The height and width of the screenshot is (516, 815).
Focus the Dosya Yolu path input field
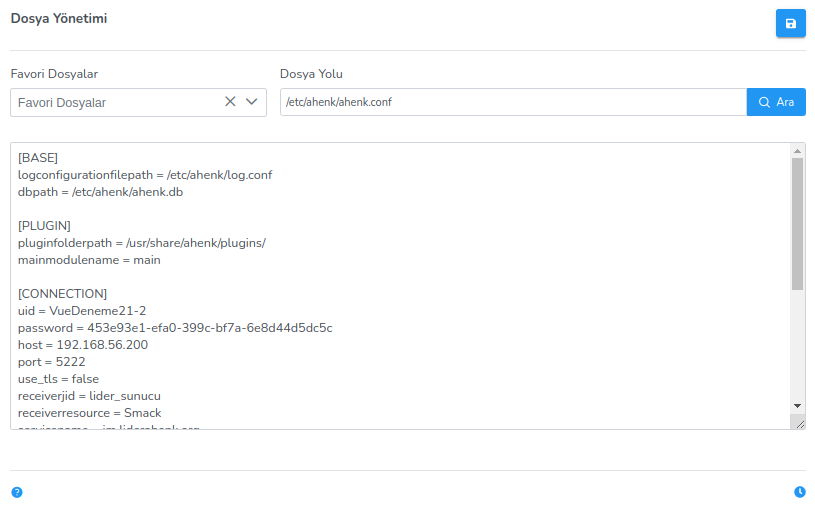click(x=512, y=102)
